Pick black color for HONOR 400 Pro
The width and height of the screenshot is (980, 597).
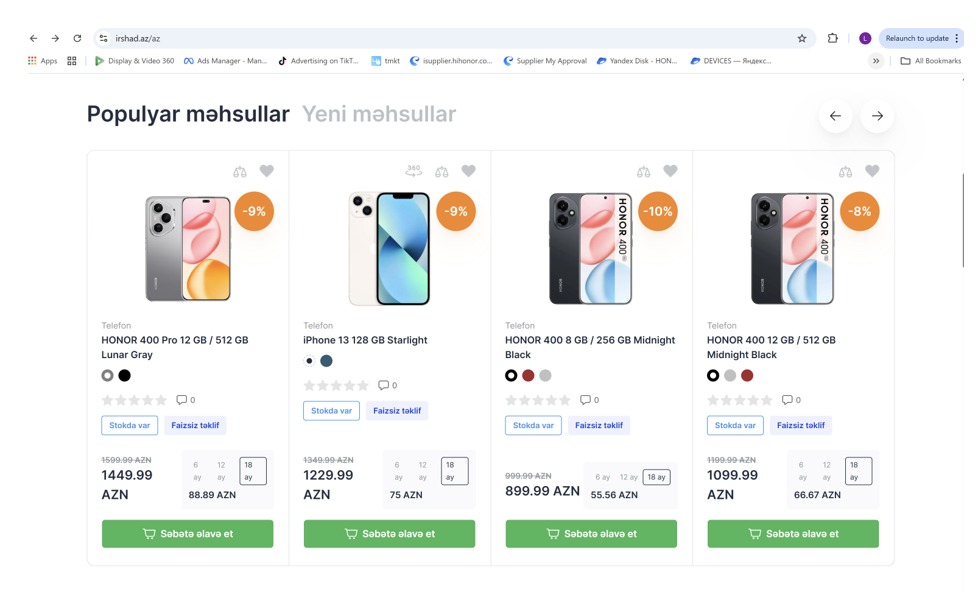click(125, 376)
